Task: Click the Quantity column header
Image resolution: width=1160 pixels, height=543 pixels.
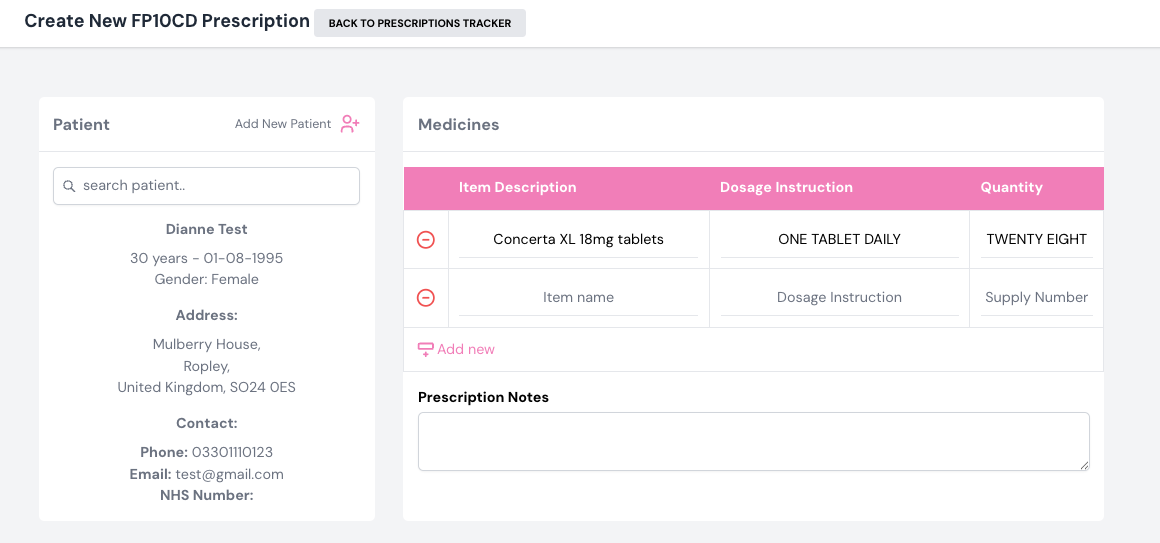Action: click(1011, 187)
